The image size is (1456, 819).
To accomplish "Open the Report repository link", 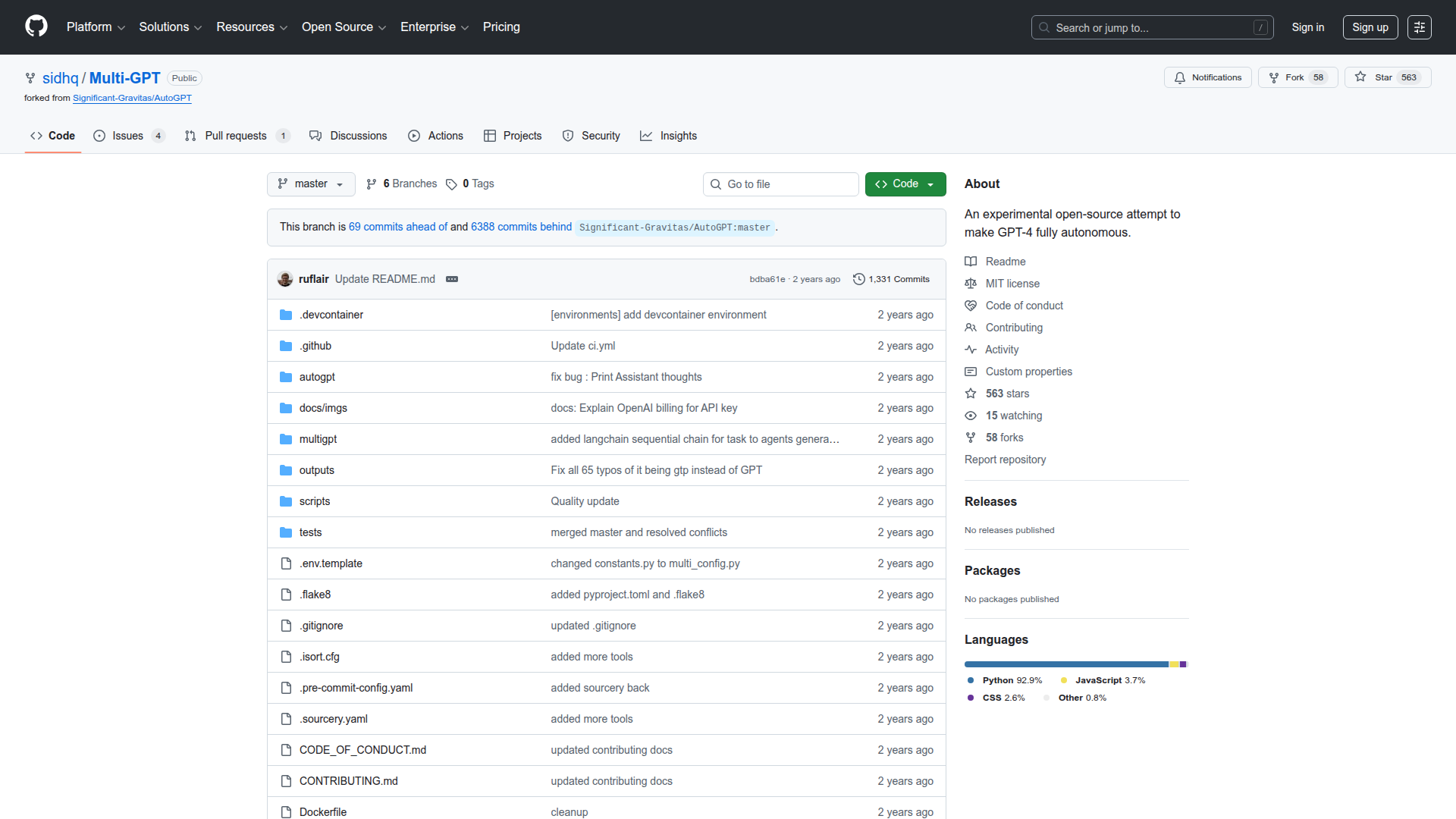I will pos(1005,460).
